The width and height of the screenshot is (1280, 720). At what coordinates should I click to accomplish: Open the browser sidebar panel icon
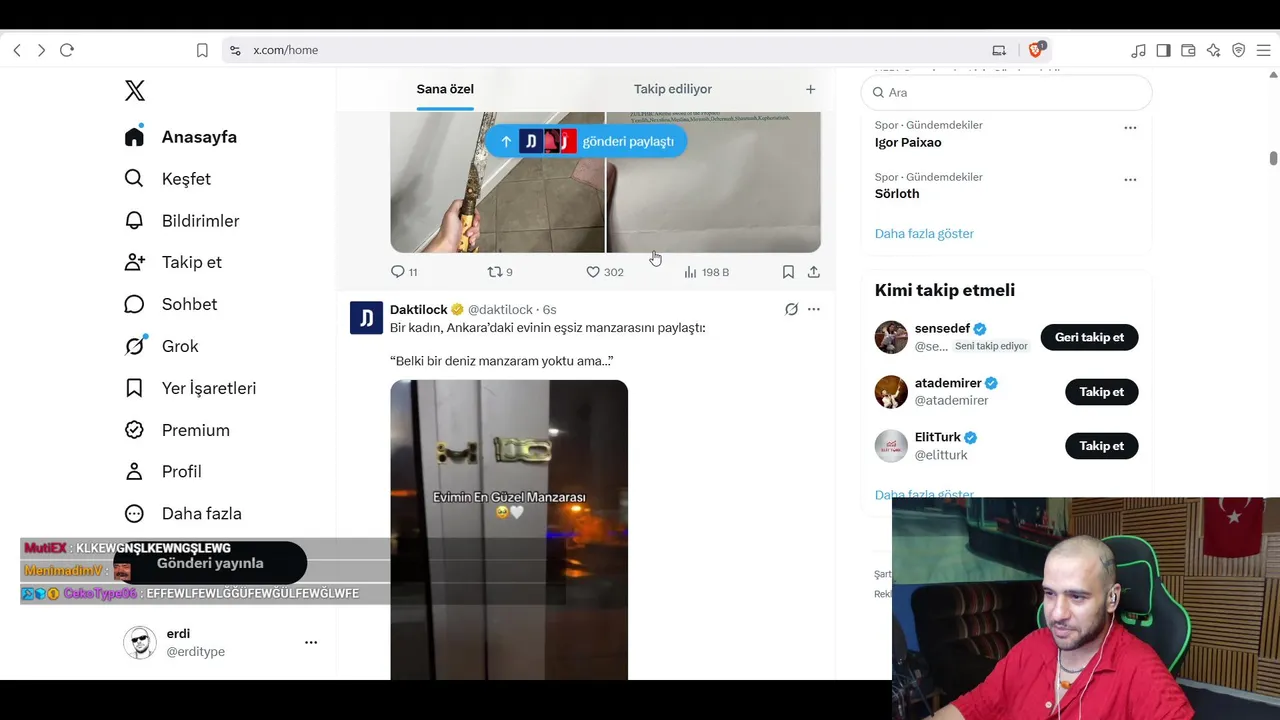(1164, 50)
